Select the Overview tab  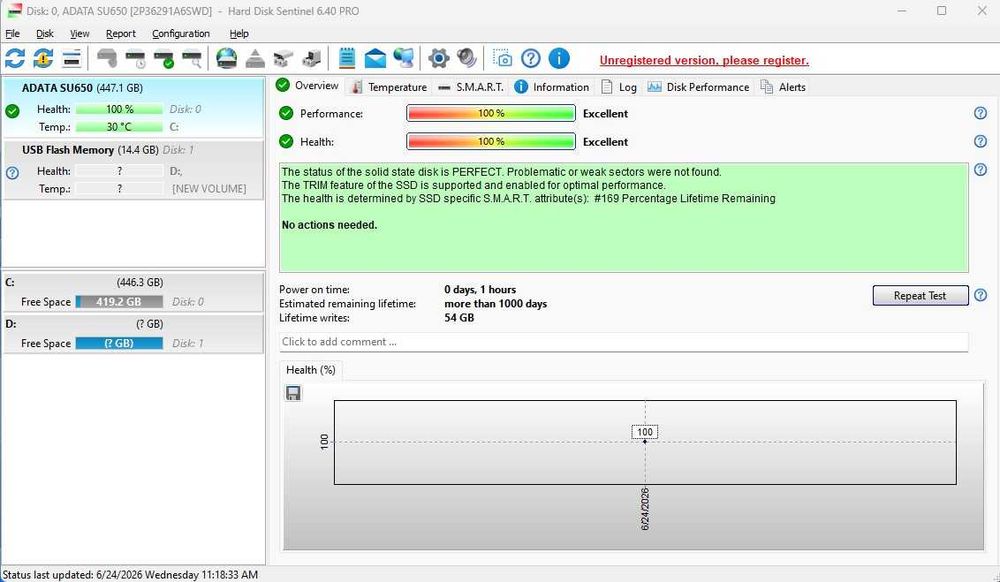pos(308,85)
